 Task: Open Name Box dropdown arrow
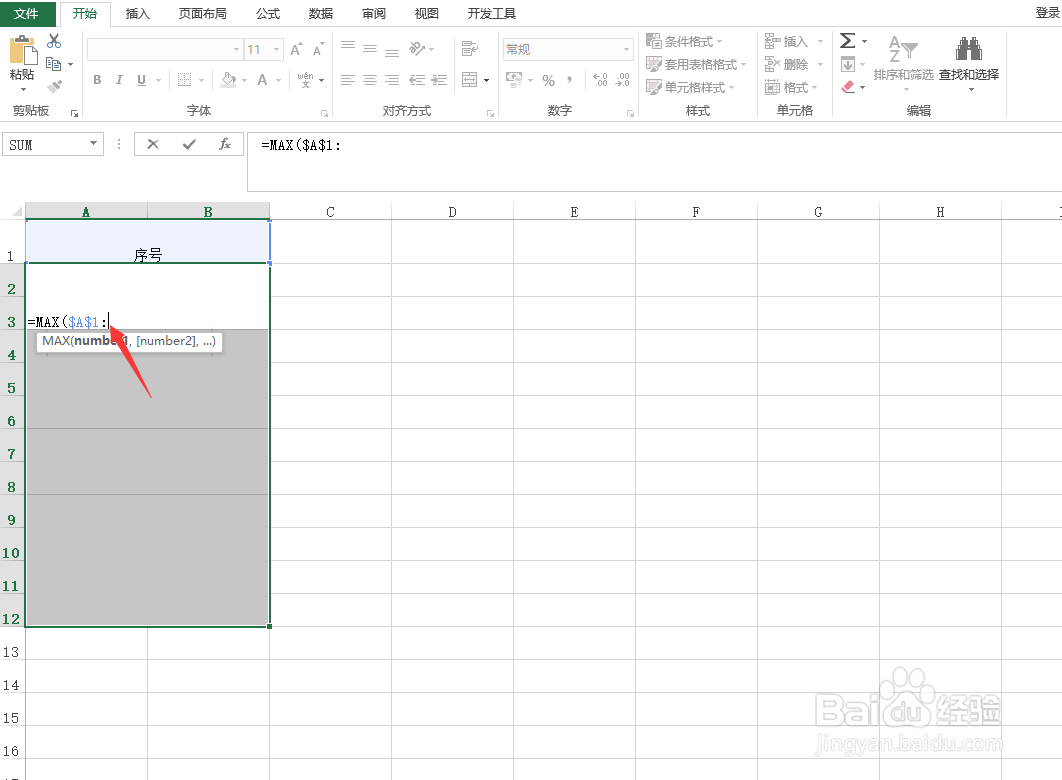[93, 143]
